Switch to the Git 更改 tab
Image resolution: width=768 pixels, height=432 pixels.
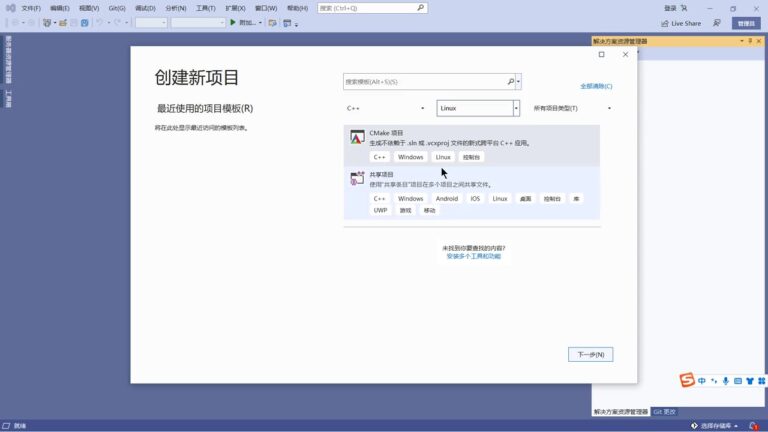[x=664, y=412]
